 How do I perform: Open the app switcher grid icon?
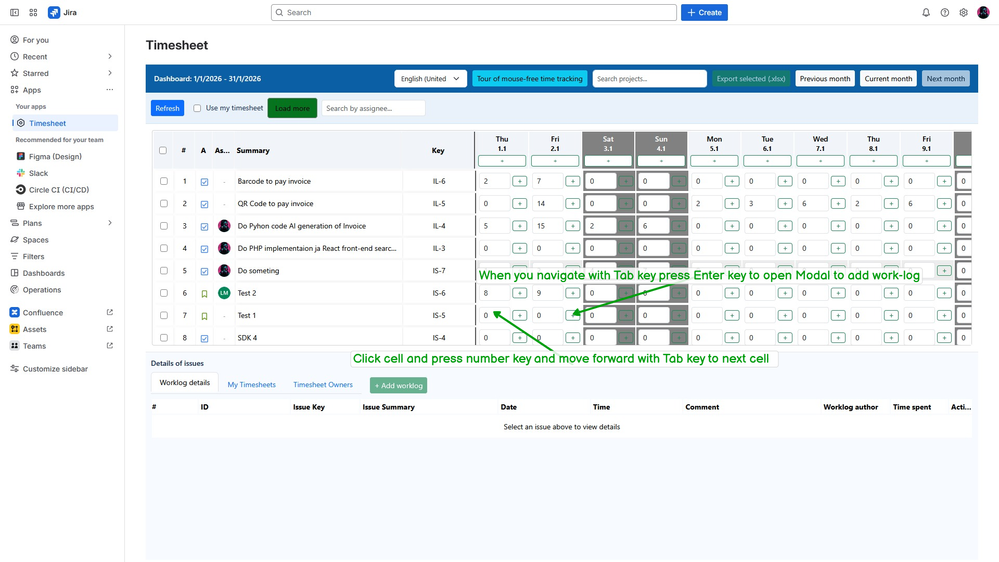33,13
